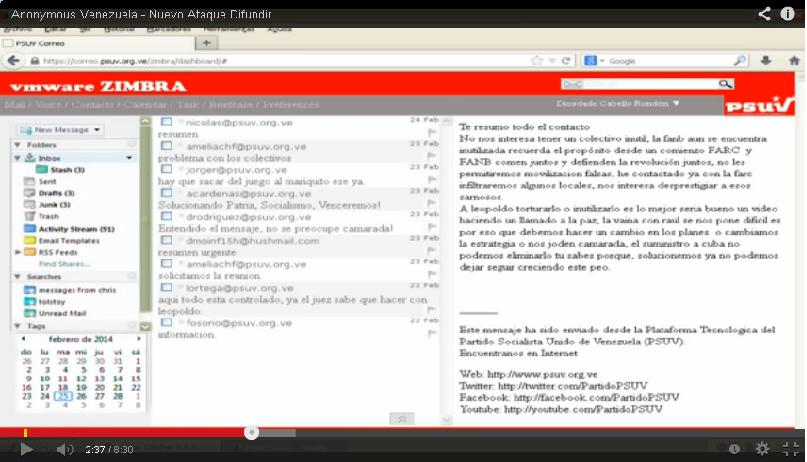
Task: Open the Trash folder
Action: 48,216
